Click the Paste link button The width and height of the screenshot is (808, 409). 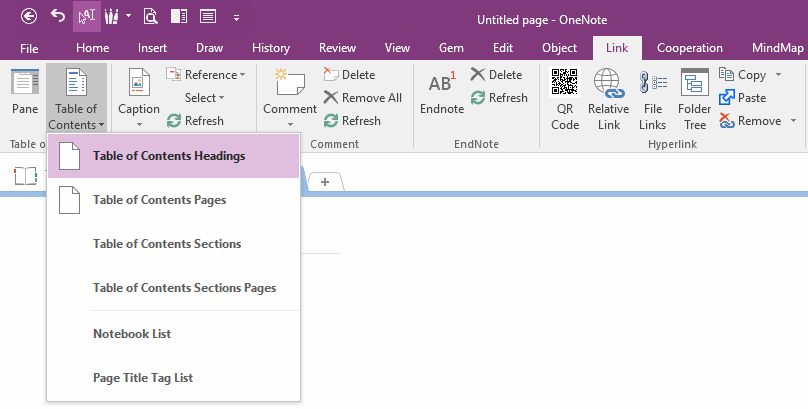click(743, 97)
